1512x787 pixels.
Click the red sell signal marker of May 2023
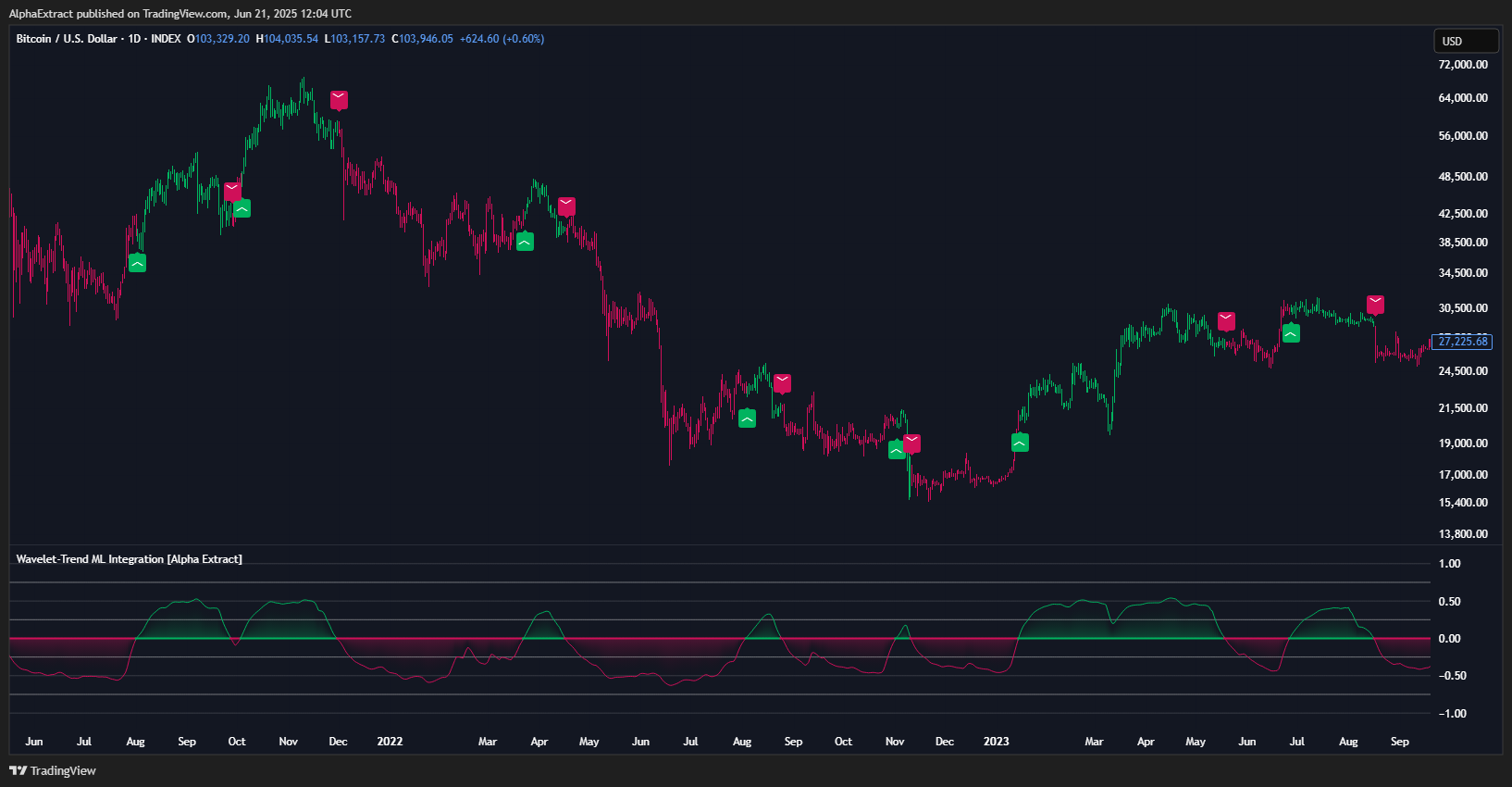tap(1226, 321)
